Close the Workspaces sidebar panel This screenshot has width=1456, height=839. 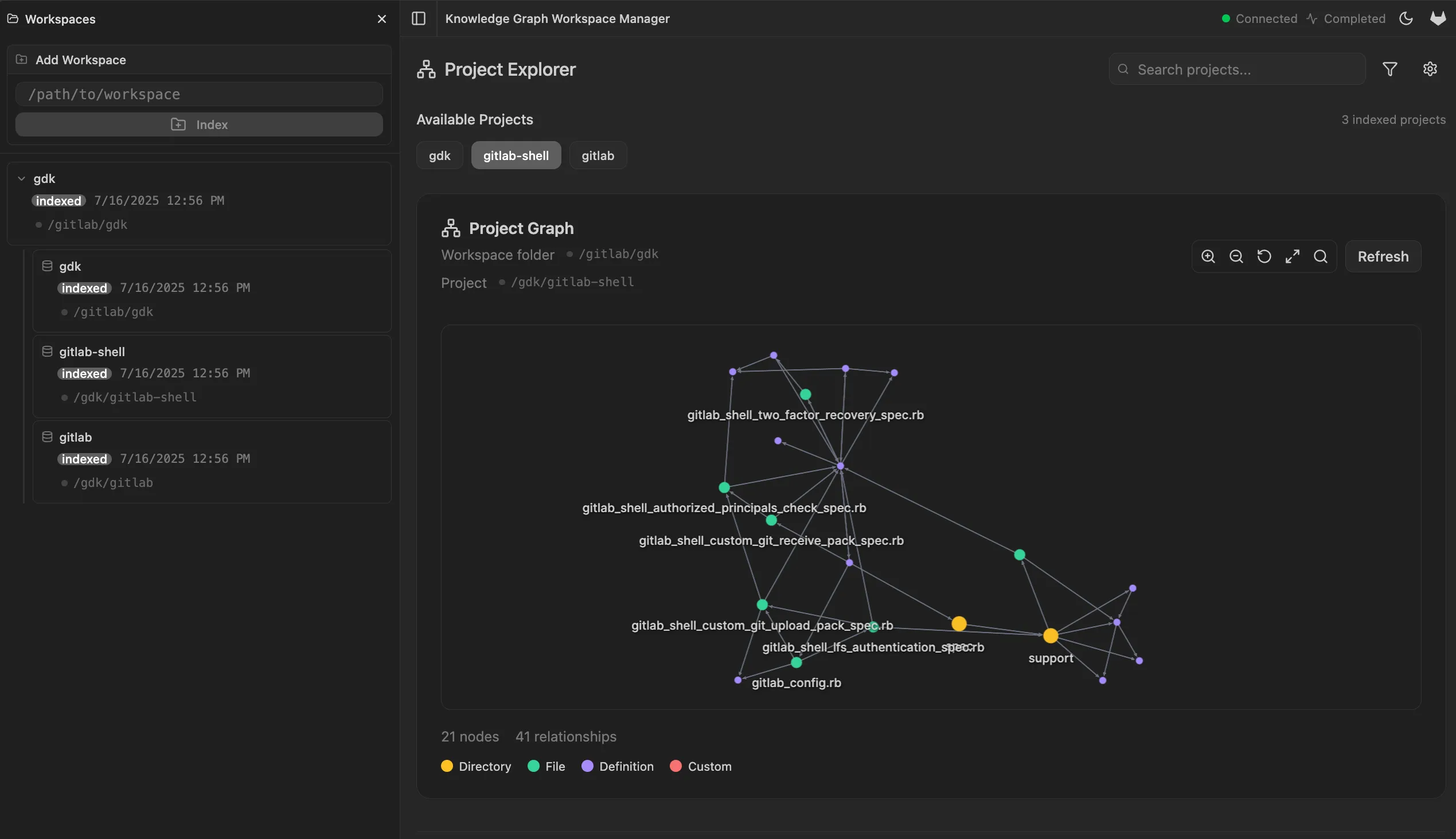coord(381,19)
